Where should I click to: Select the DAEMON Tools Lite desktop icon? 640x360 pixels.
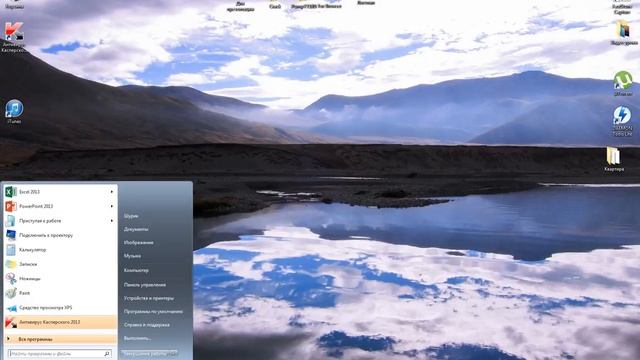tap(622, 121)
